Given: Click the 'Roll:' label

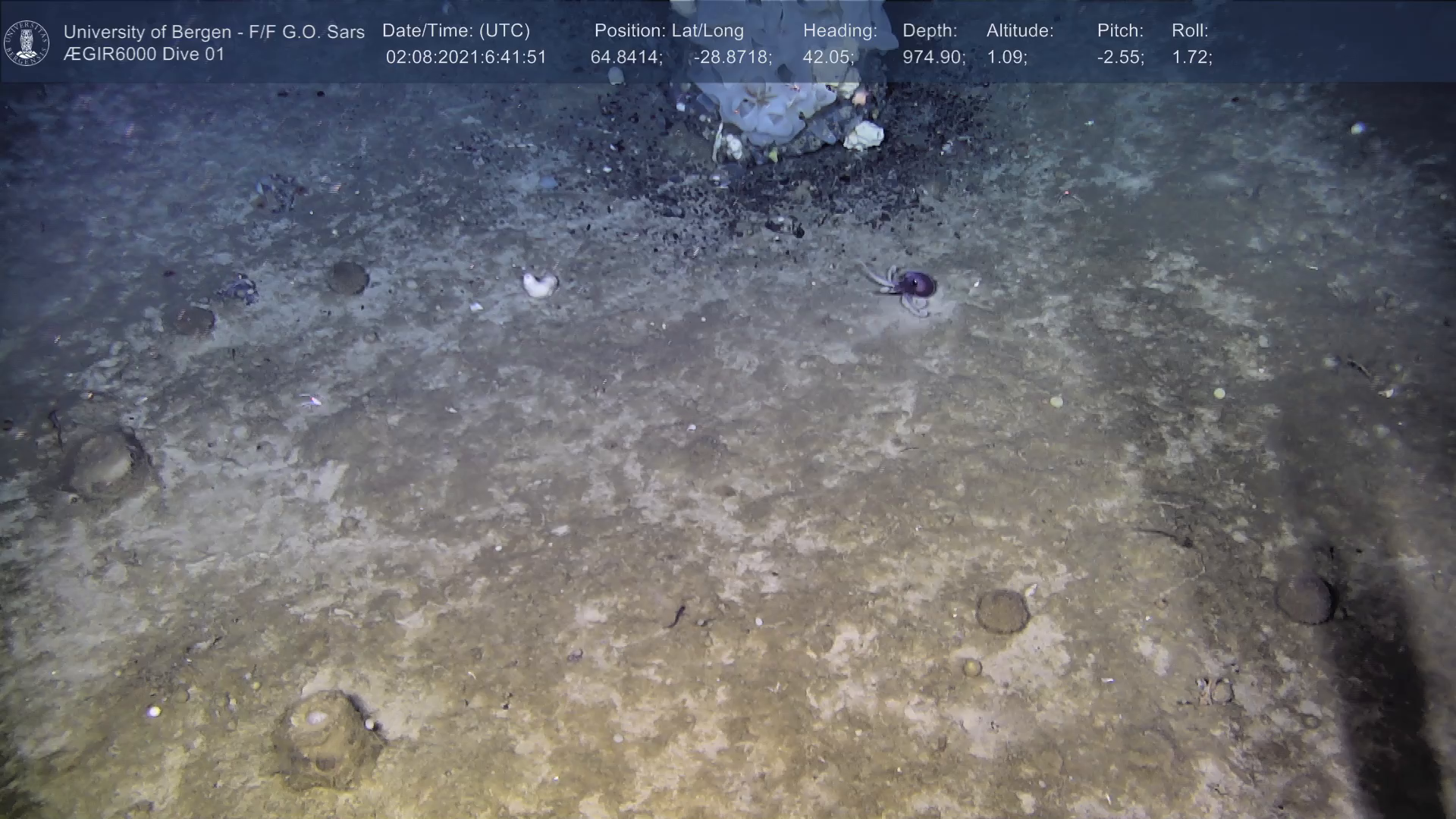Looking at the screenshot, I should click(1190, 31).
